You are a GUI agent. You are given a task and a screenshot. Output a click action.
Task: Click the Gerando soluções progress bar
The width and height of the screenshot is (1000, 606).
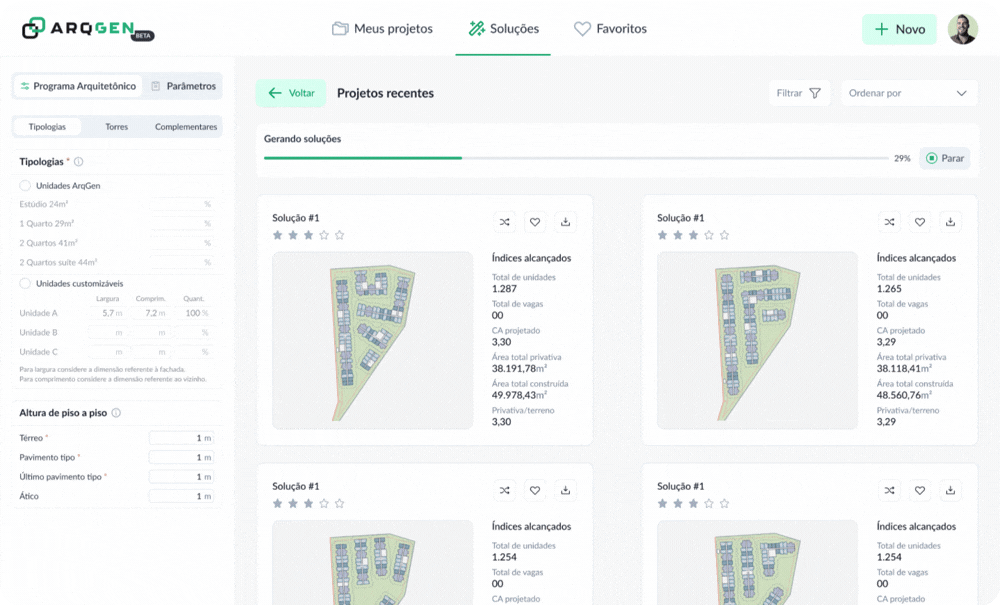[575, 158]
